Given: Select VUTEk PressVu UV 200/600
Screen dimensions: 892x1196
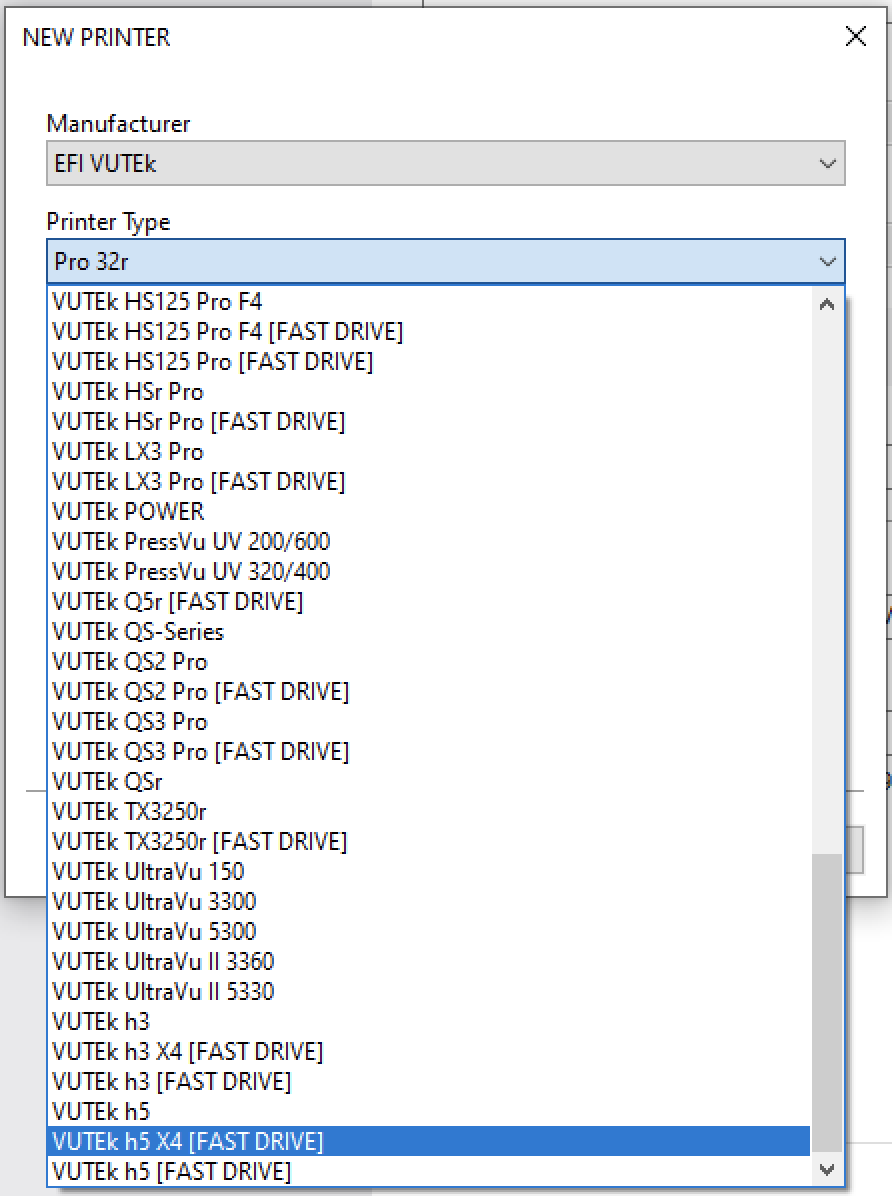Looking at the screenshot, I should click(430, 542).
